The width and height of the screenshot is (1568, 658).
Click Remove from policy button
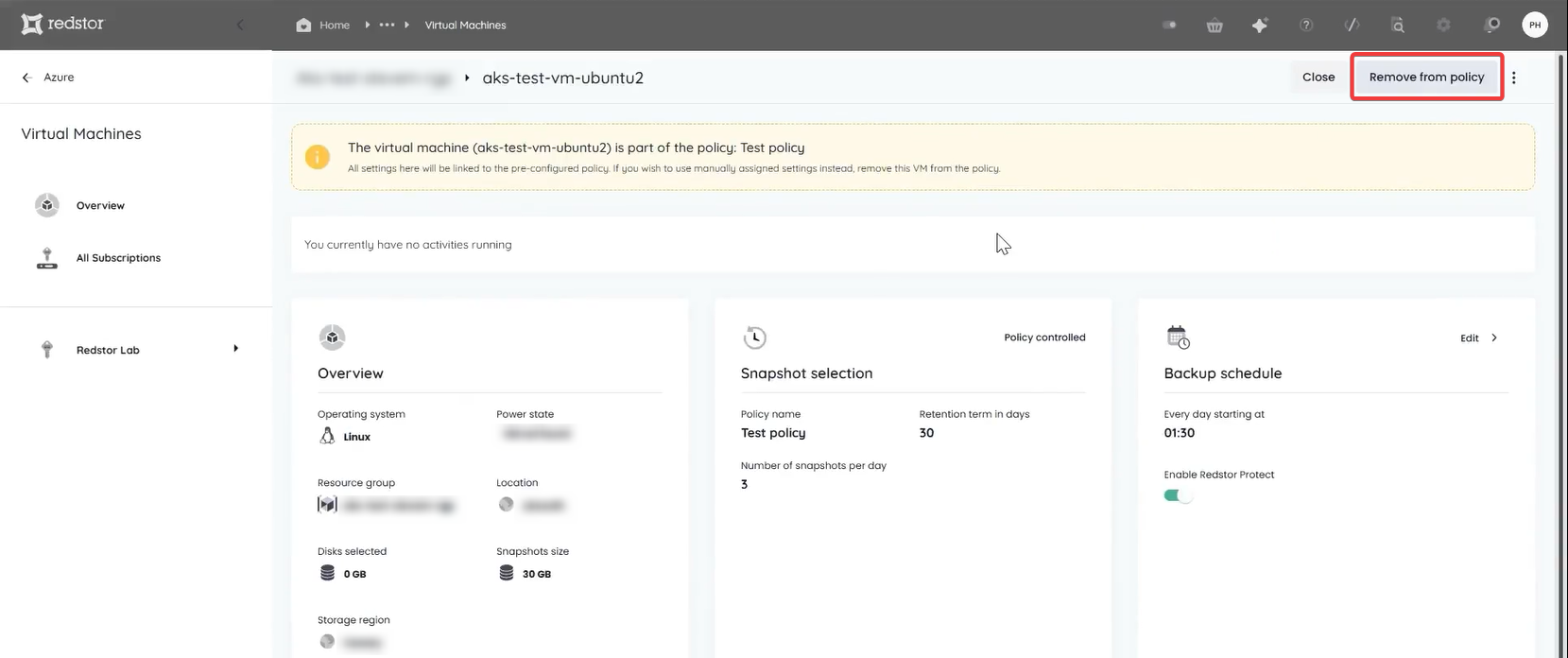(1426, 78)
